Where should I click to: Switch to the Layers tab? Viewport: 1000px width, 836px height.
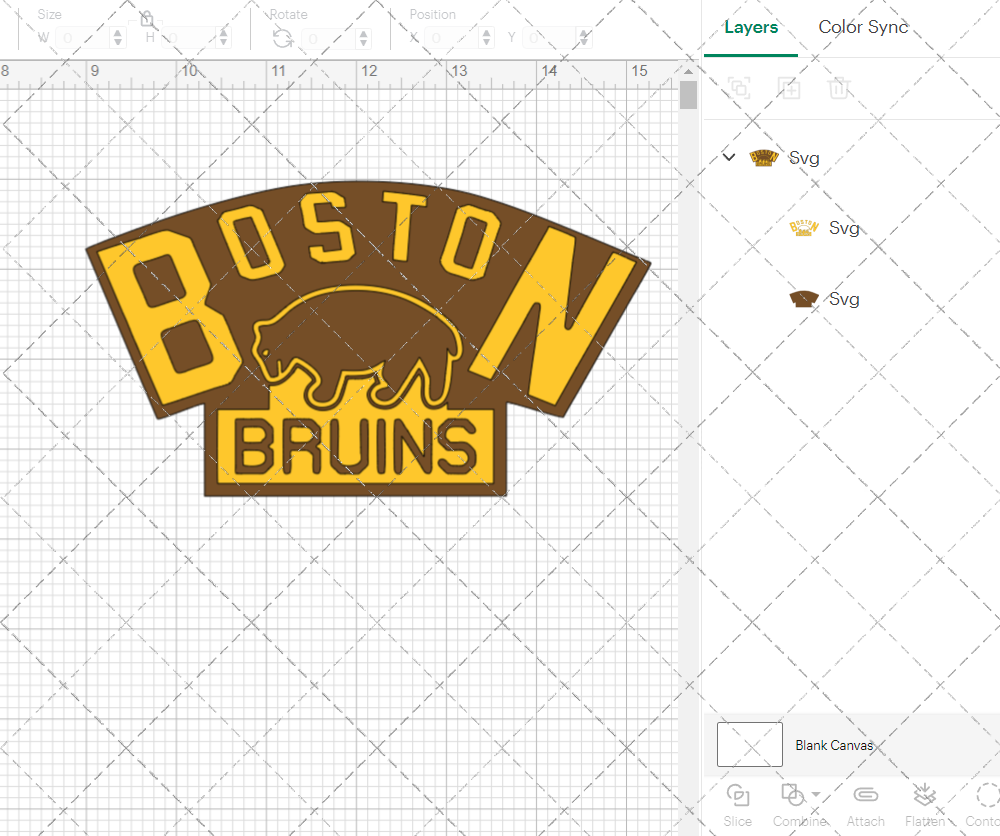coord(751,27)
